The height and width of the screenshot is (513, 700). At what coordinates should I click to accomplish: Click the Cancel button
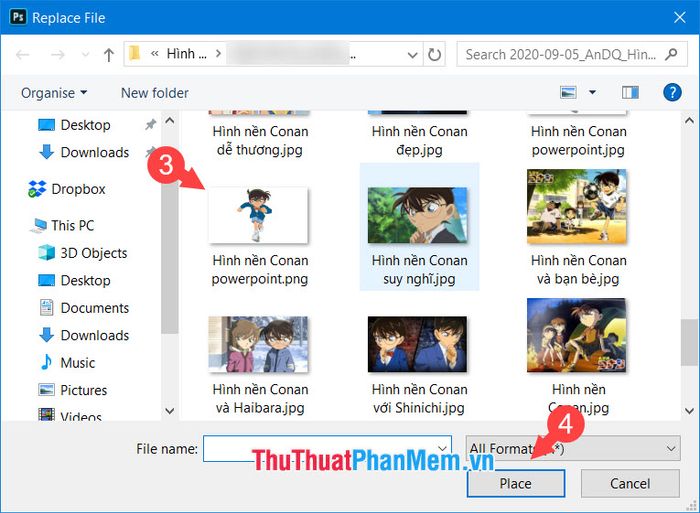[x=630, y=484]
